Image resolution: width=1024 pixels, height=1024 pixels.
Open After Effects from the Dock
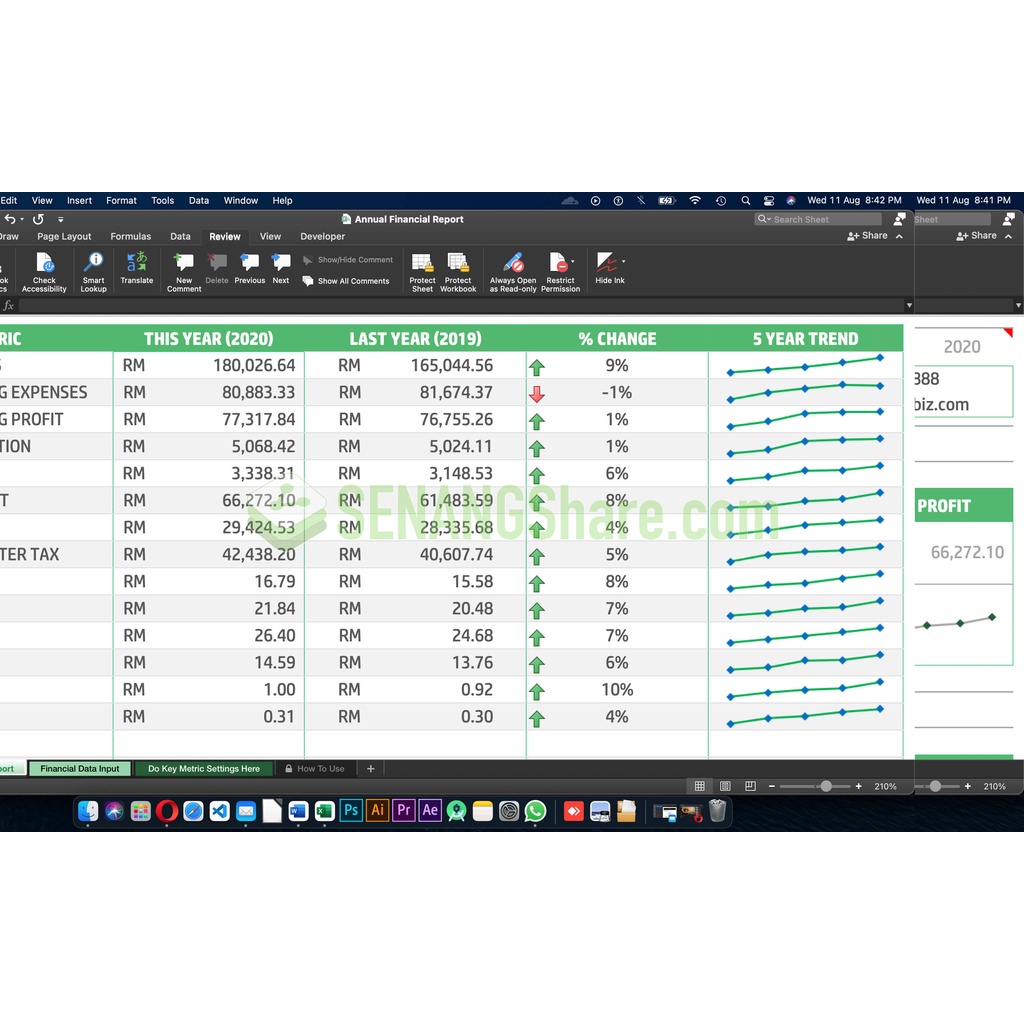[x=430, y=811]
